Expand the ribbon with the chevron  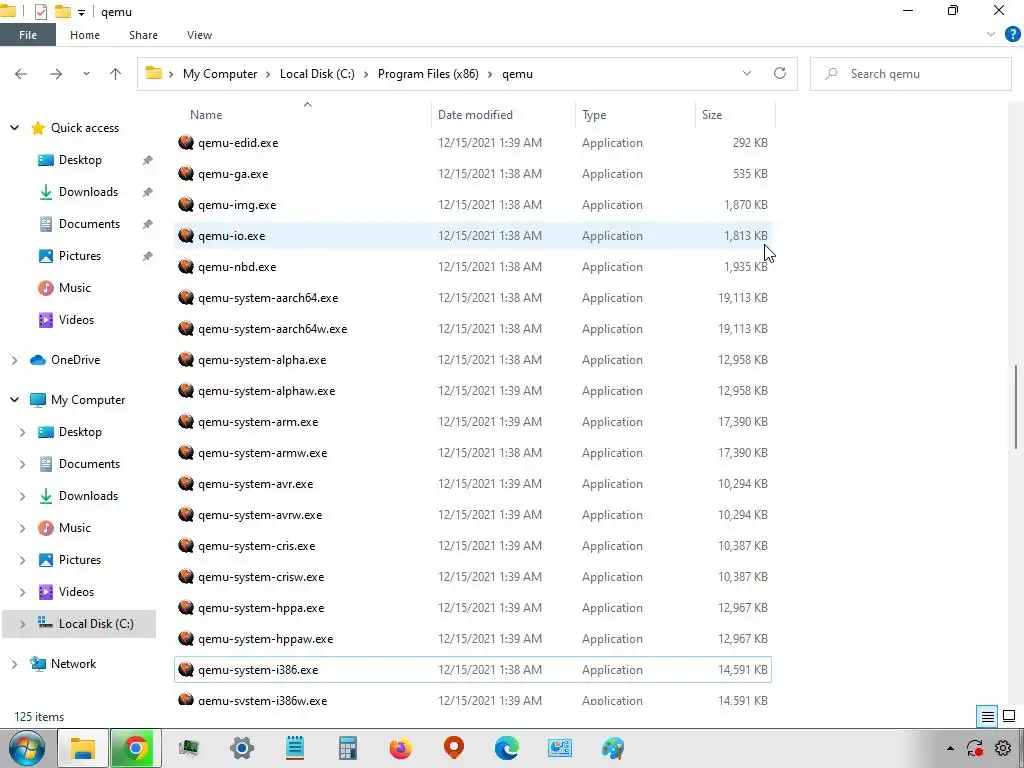[x=991, y=35]
